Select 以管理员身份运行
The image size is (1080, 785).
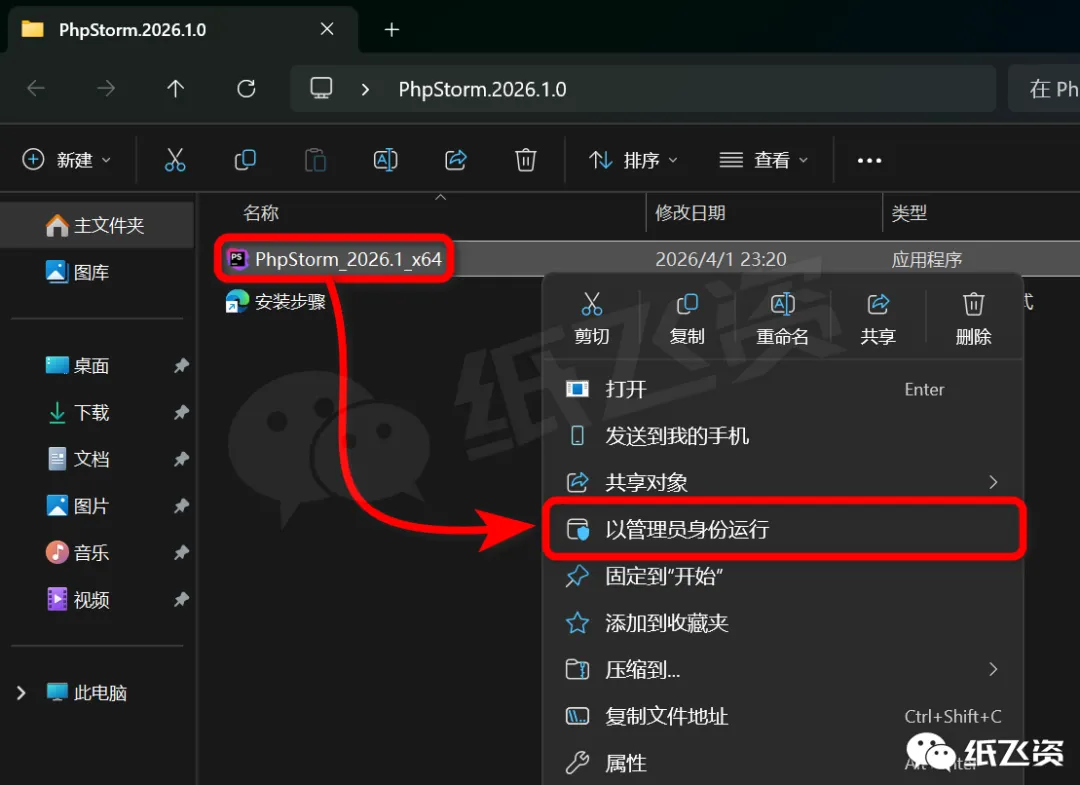[x=784, y=530]
